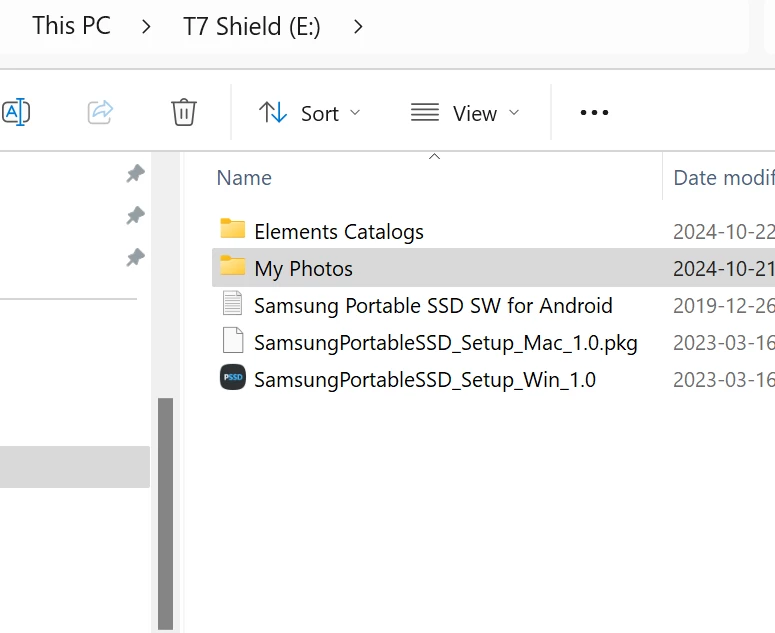This screenshot has width=775, height=633.
Task: Sort by the Name column header
Action: tap(244, 178)
